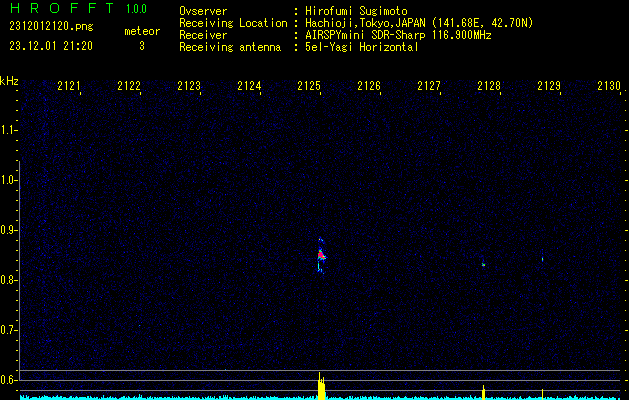The height and width of the screenshot is (400, 629).
Task: Click the 2130 time axis label
Action: tap(609, 85)
